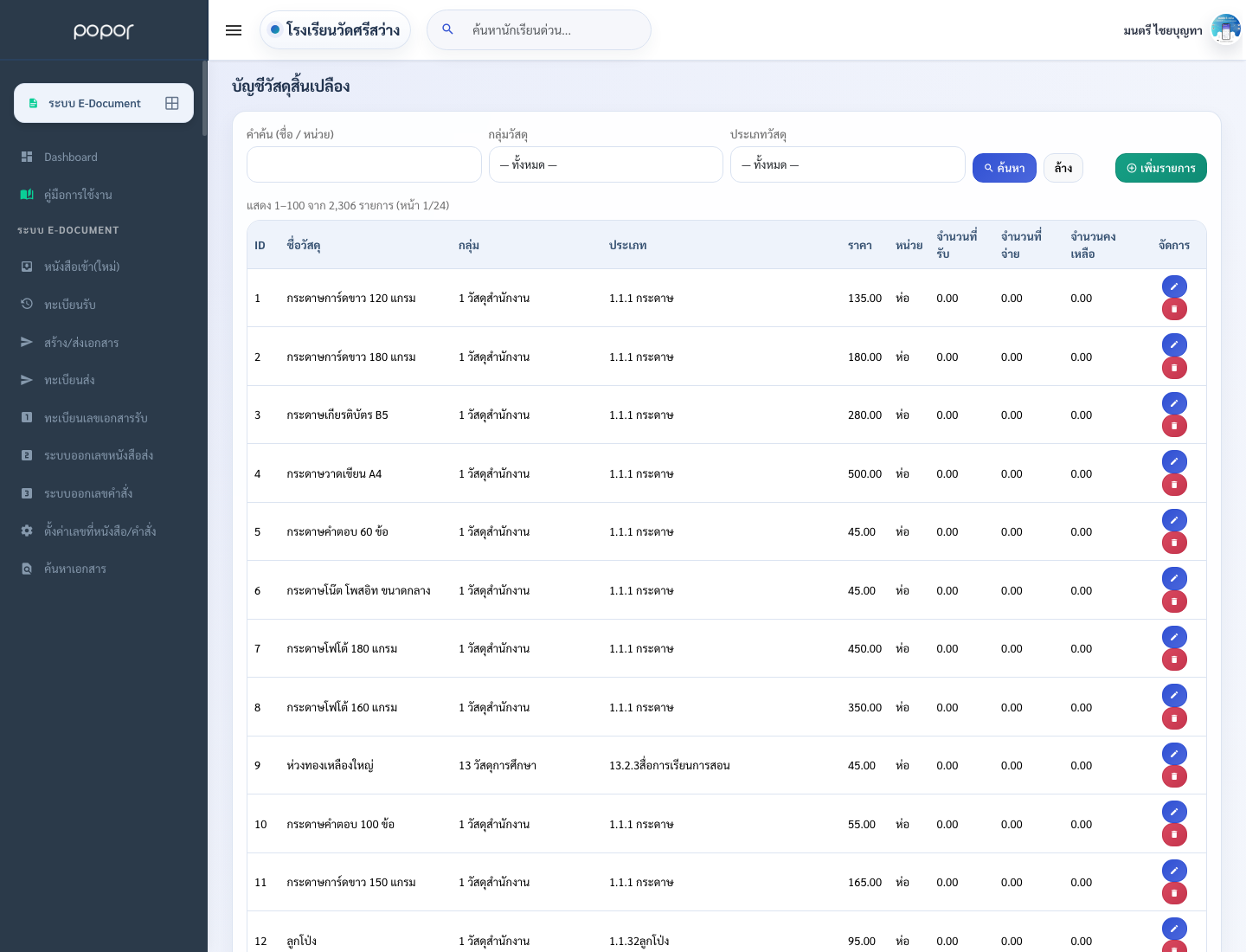1246x952 pixels.
Task: Open school selector โรงเรียนวัดศรีสว่าง
Action: [x=335, y=30]
